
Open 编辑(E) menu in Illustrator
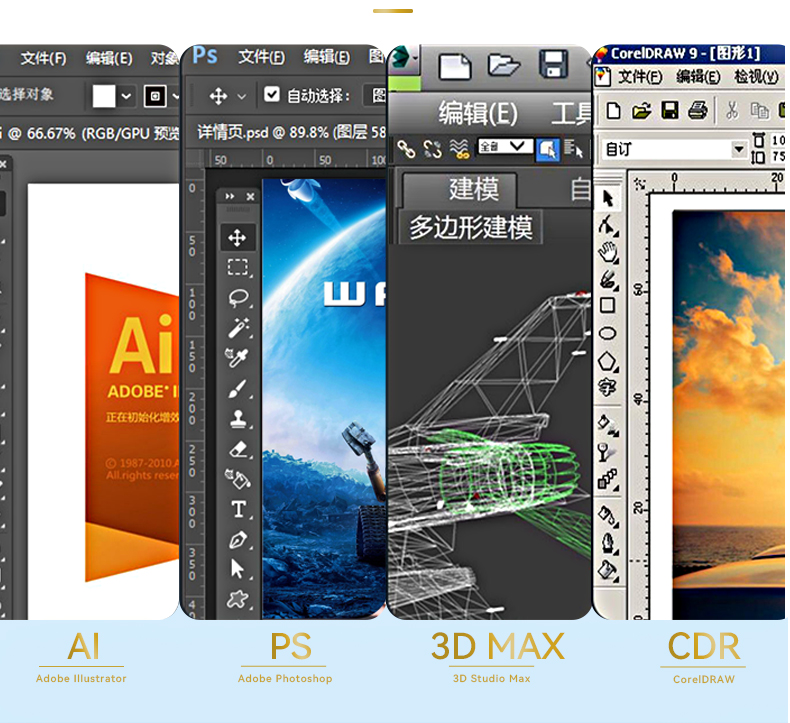click(109, 59)
